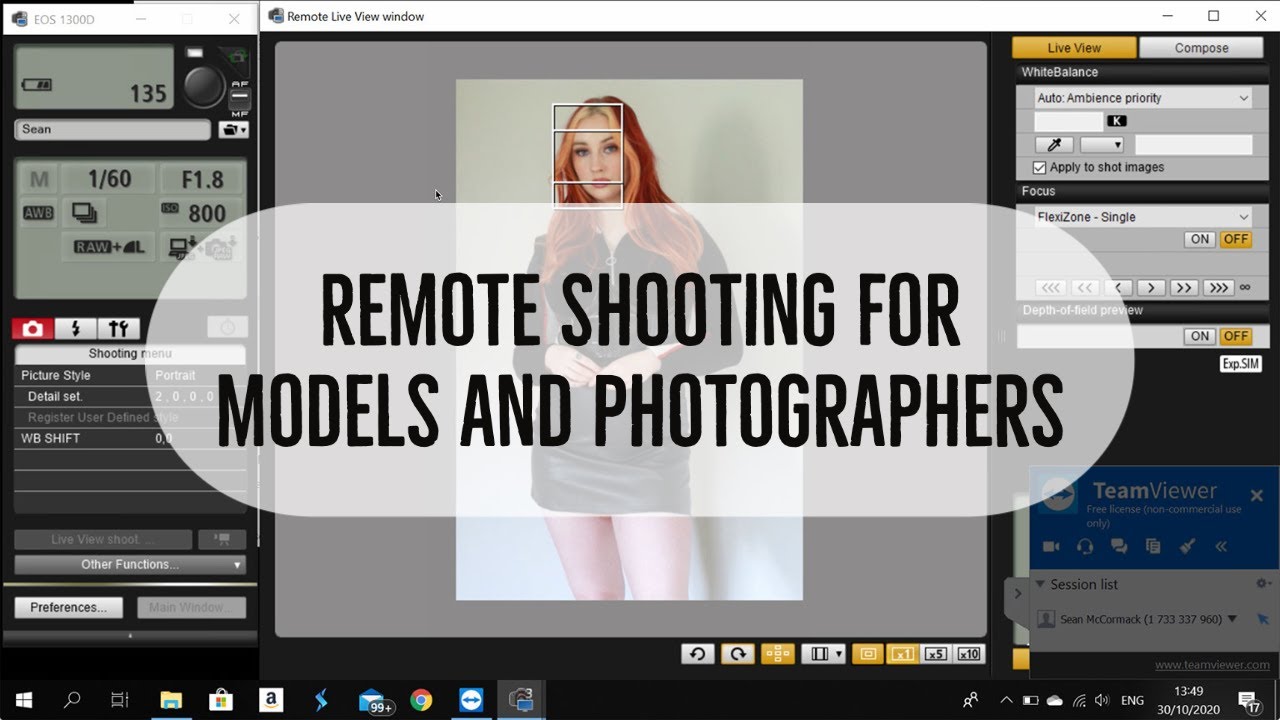Open Sean McCormack session dropdown arrow
Viewport: 1280px width, 720px height.
pyautogui.click(x=1232, y=619)
